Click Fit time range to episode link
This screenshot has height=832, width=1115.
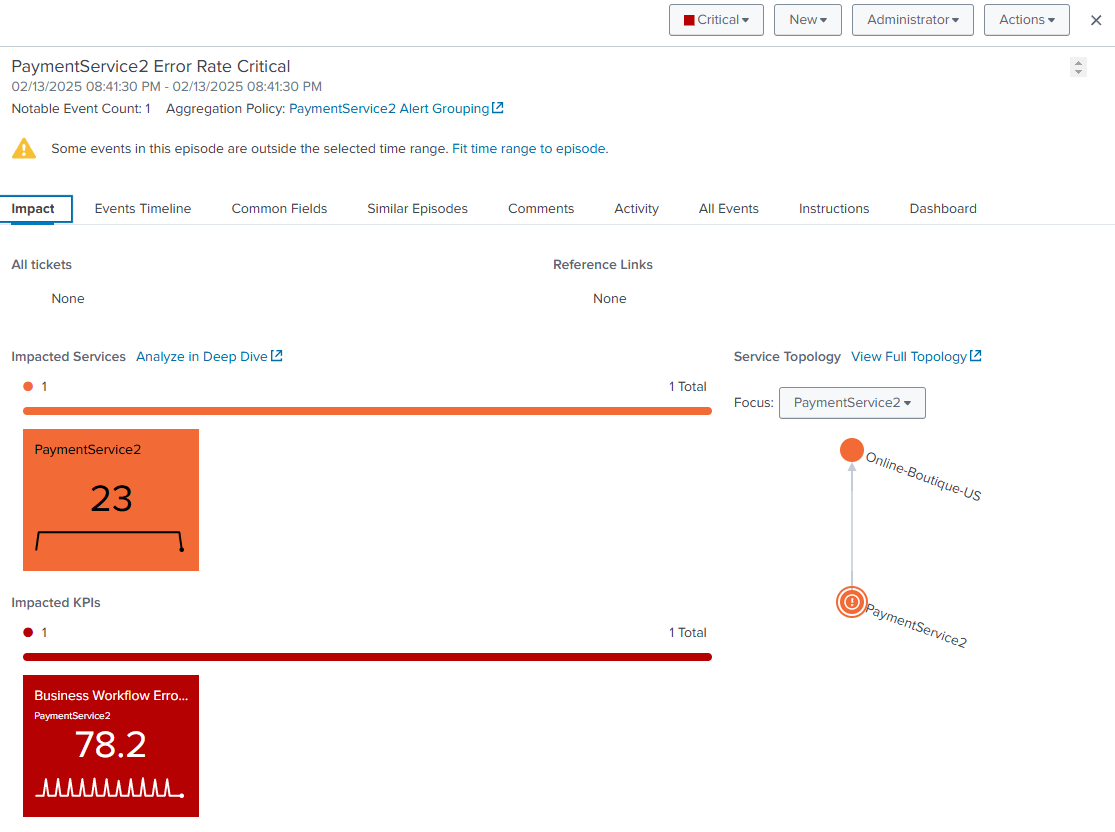pyautogui.click(x=529, y=149)
